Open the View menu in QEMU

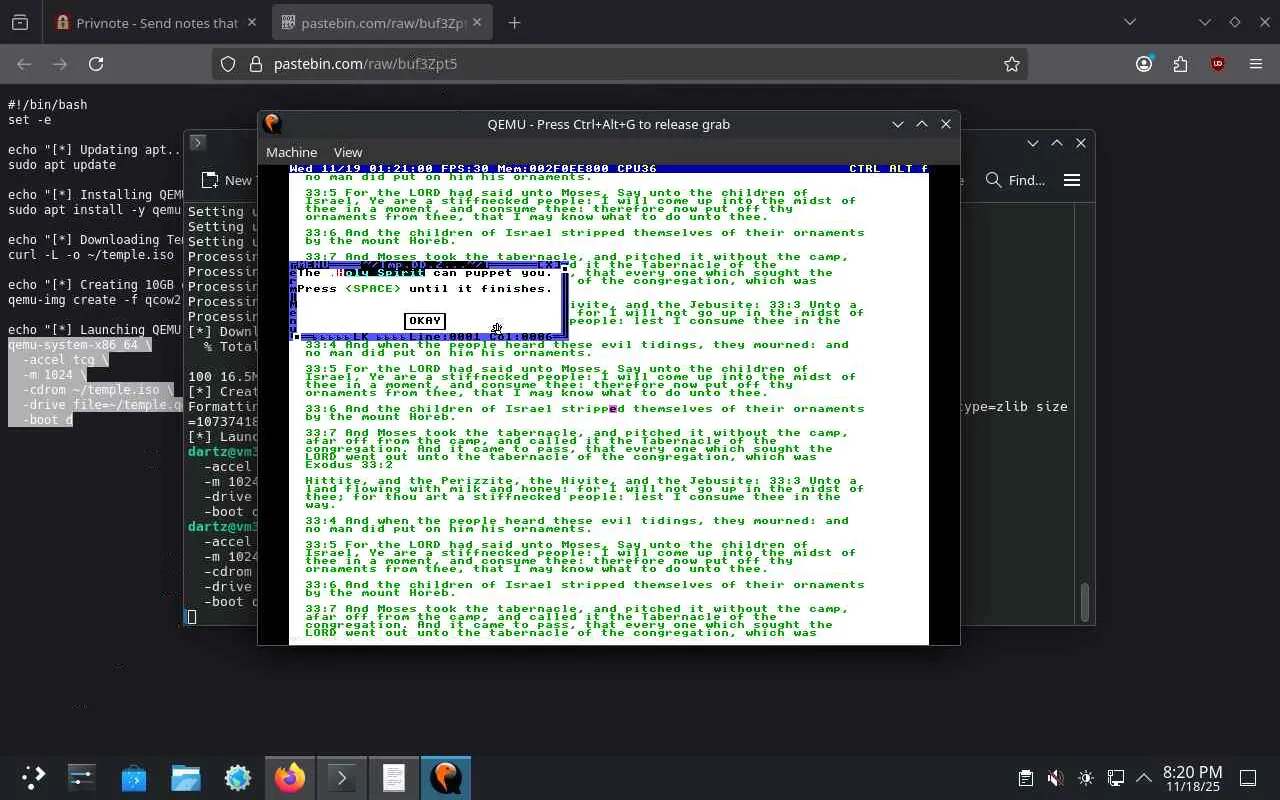[x=348, y=152]
